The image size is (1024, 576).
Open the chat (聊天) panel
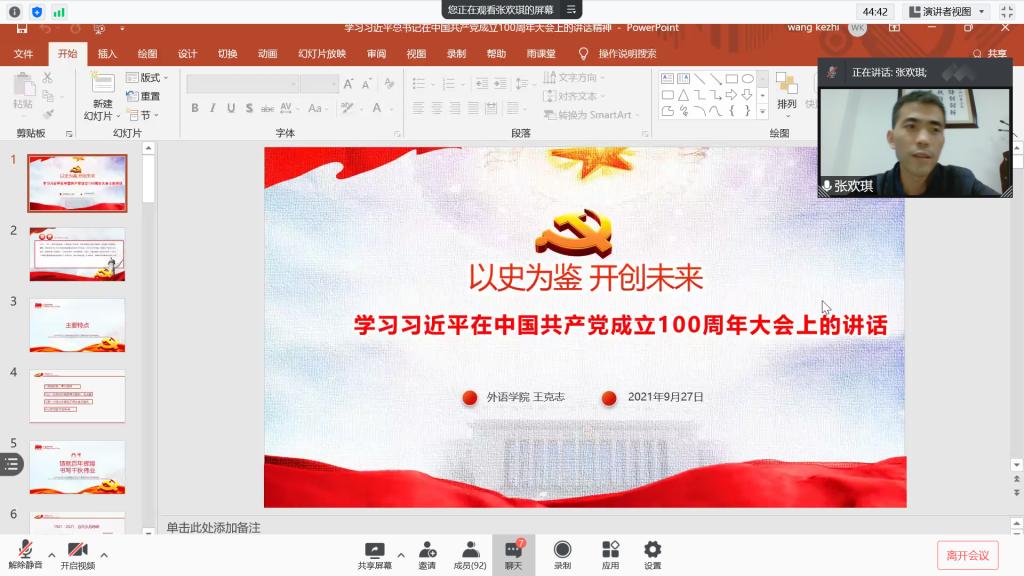tap(513, 553)
